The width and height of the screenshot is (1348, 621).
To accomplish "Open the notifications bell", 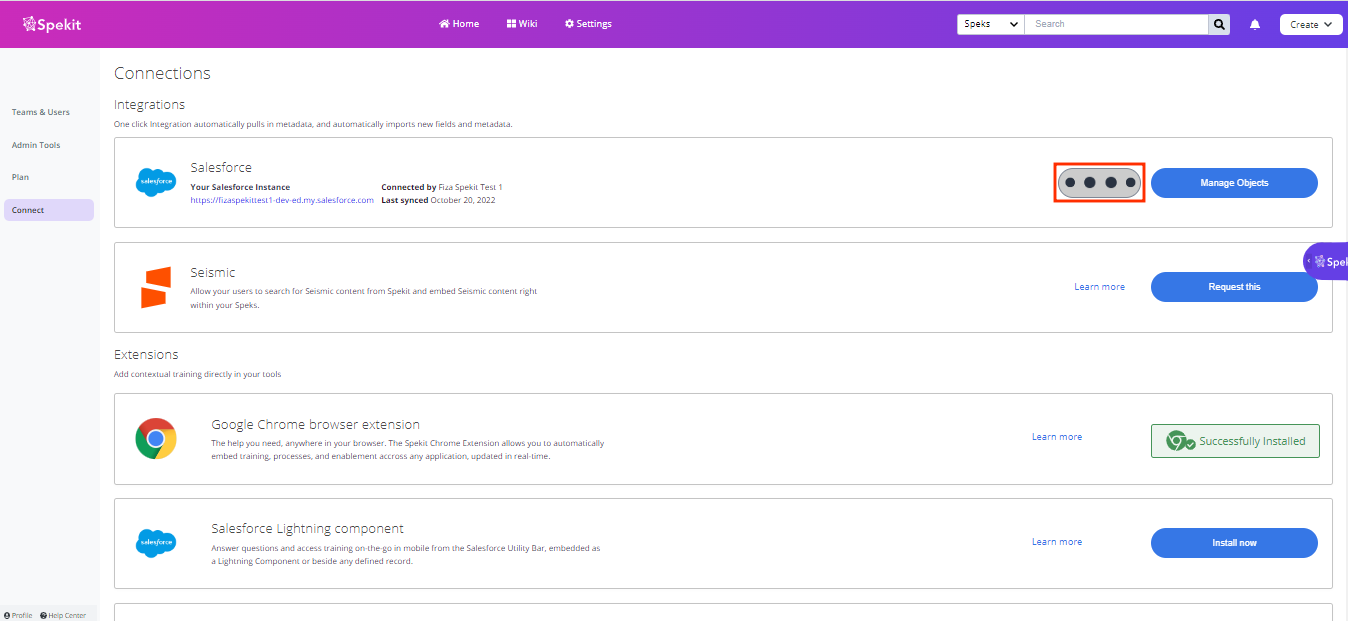I will tap(1255, 25).
